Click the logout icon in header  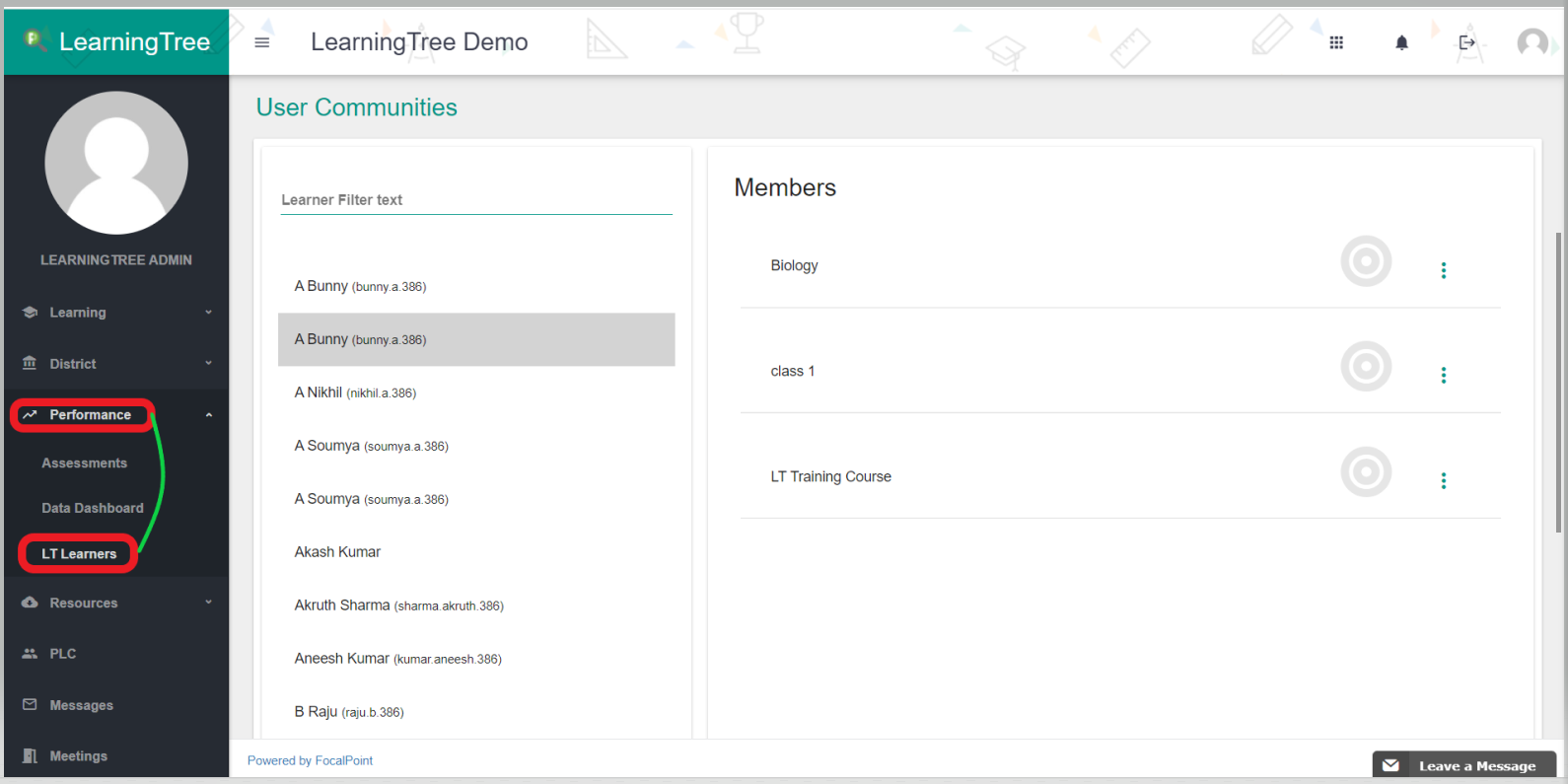(1466, 42)
